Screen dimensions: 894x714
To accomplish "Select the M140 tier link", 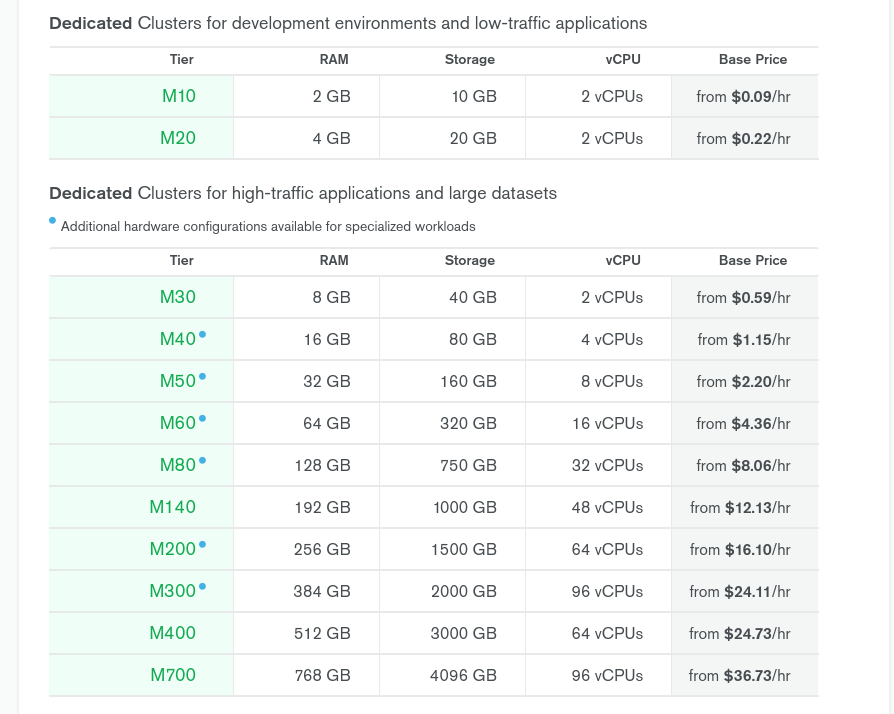I will 173,508.
